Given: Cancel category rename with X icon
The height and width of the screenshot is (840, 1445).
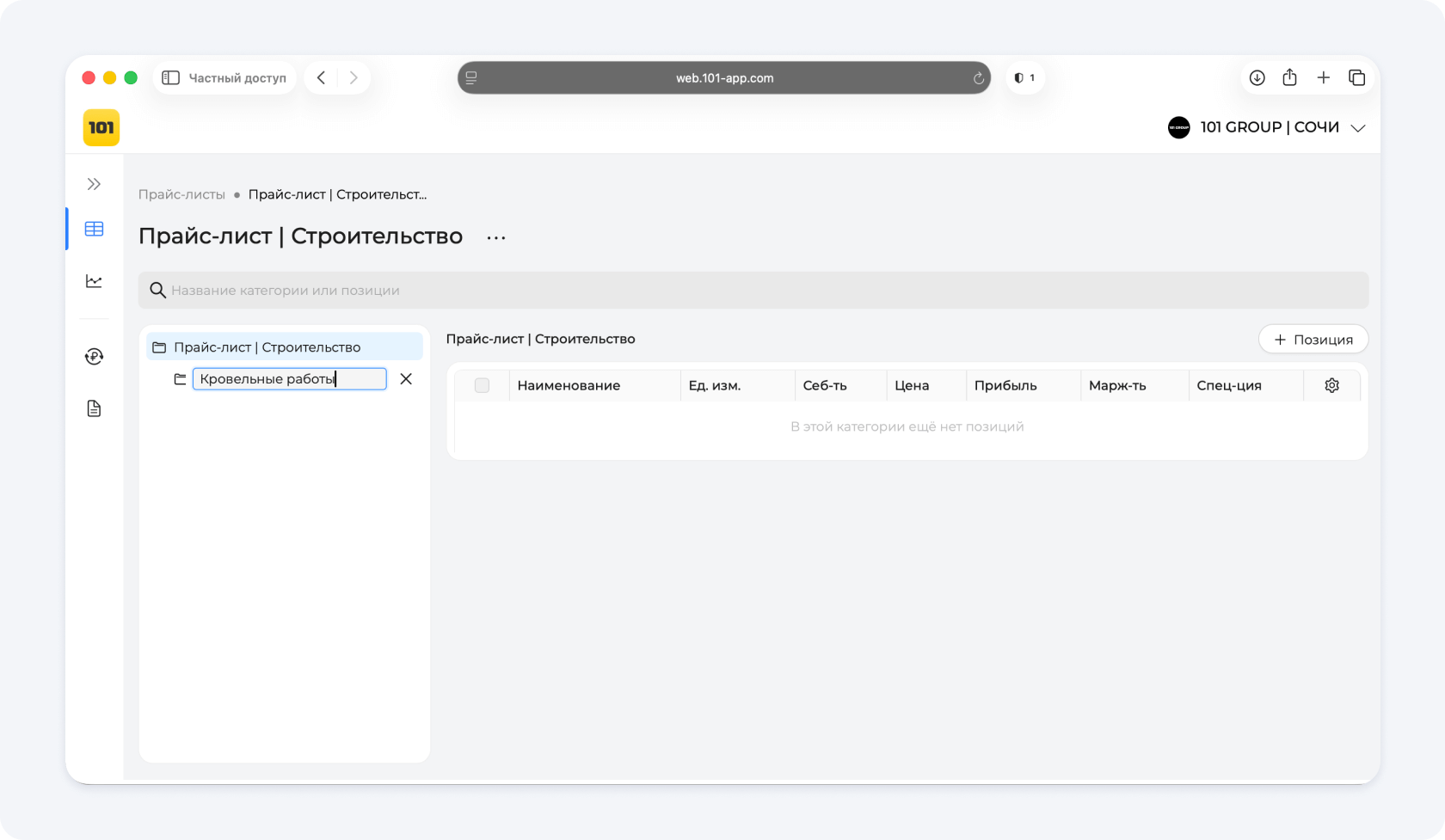Looking at the screenshot, I should (406, 379).
